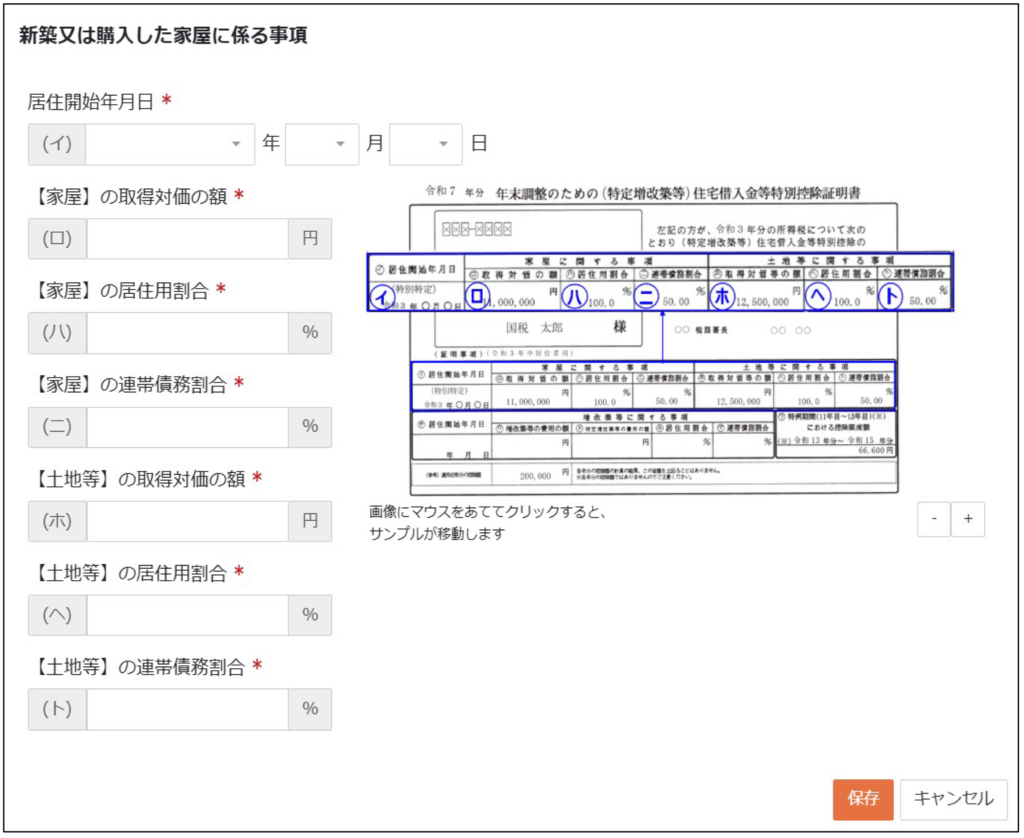The height and width of the screenshot is (838, 1024).
Task: Zoom out sample image with minus button
Action: [x=934, y=519]
